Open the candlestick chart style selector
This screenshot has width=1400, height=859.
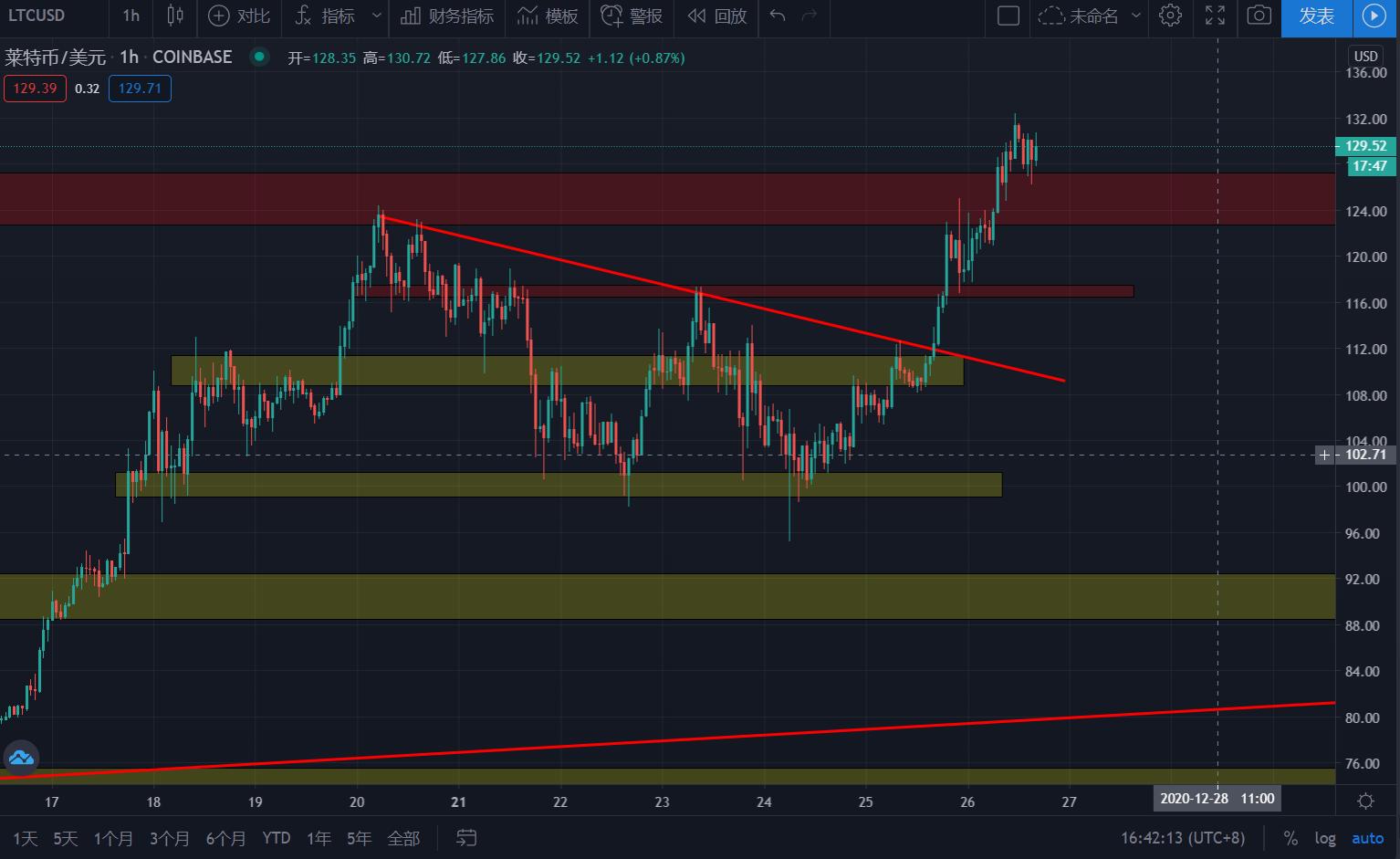175,16
